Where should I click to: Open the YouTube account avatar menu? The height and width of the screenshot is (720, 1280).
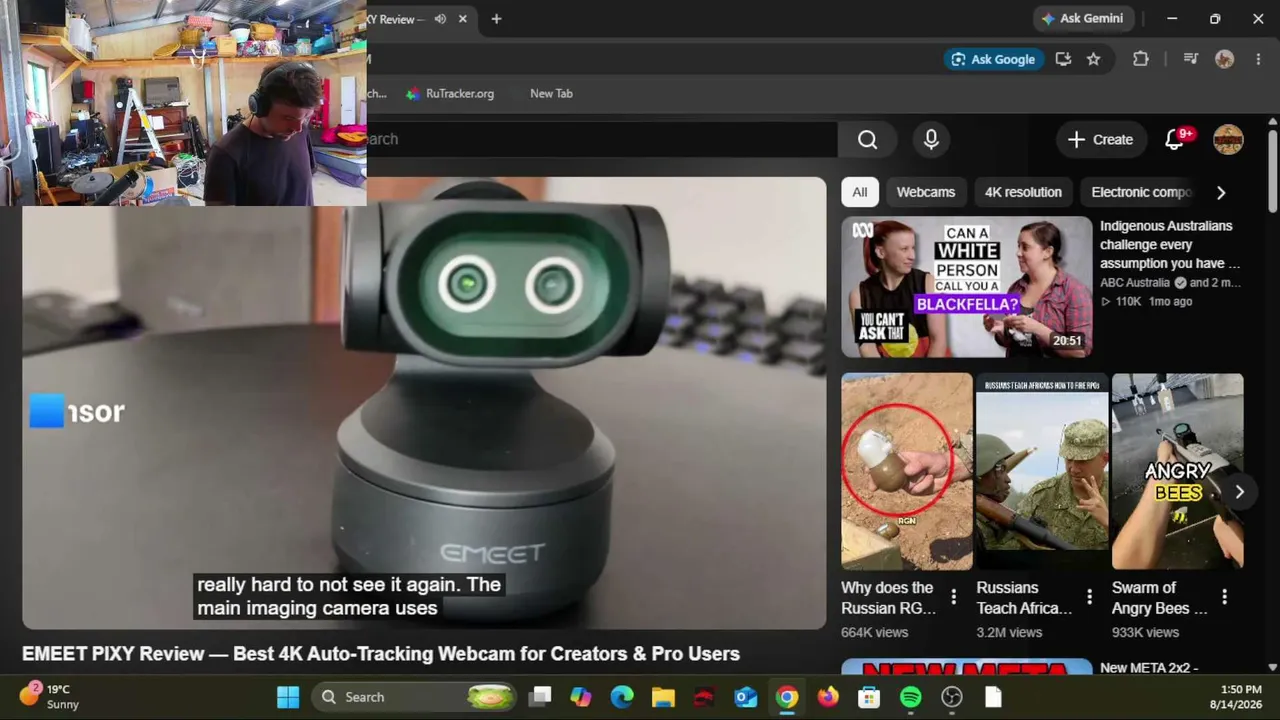(x=1228, y=140)
